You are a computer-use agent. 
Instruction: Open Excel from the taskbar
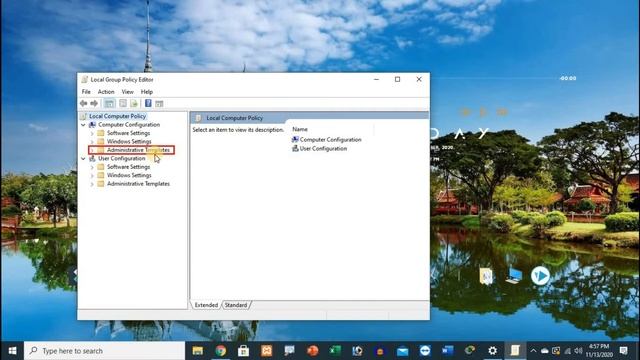(335, 351)
